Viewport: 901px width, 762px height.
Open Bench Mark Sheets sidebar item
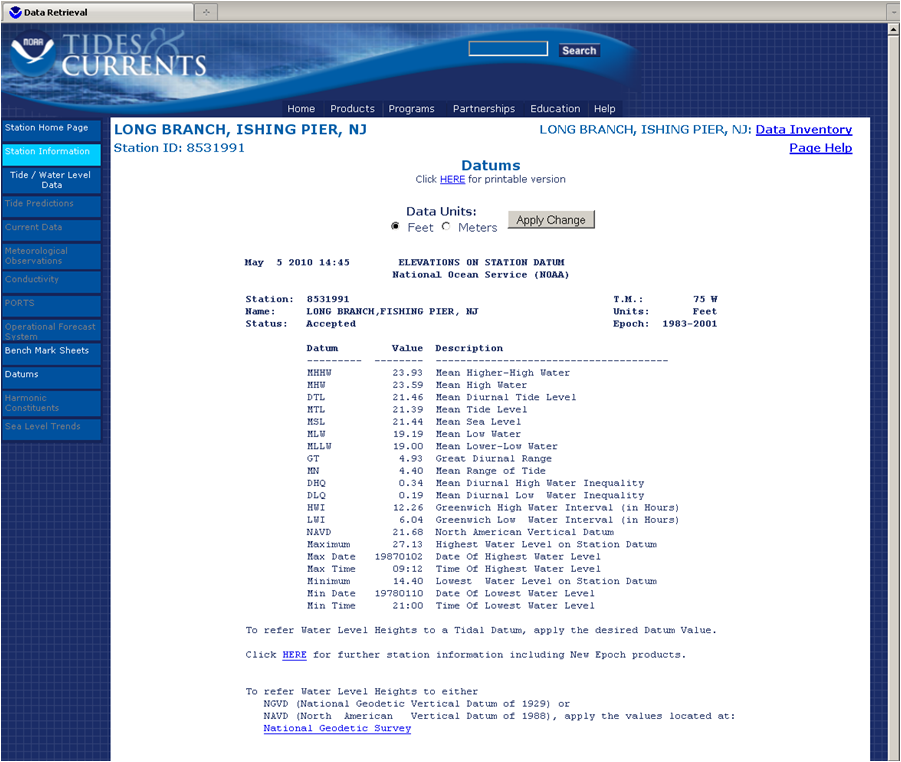(x=51, y=353)
